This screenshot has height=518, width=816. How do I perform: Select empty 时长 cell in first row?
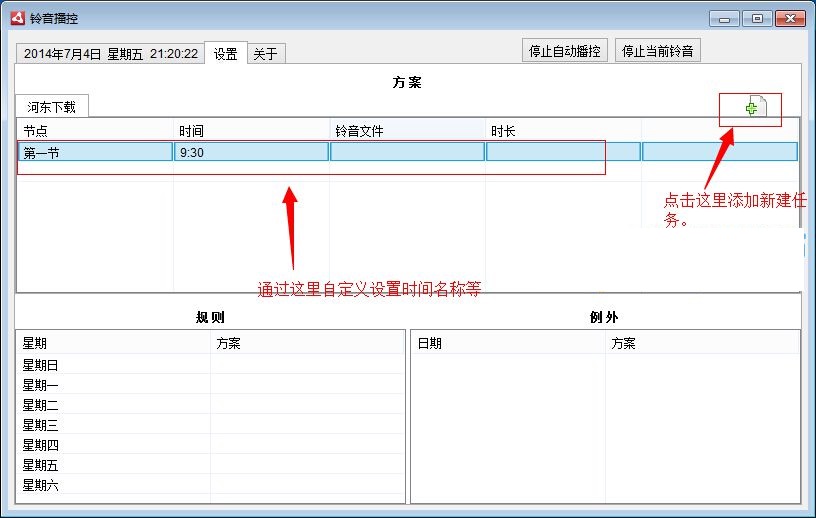[563, 152]
